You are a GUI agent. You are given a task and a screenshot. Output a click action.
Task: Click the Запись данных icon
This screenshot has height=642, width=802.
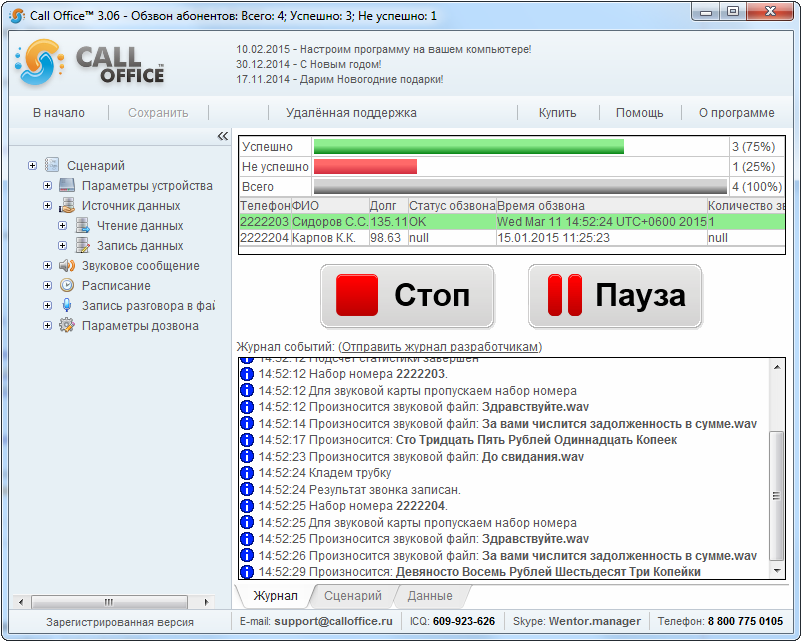[x=82, y=245]
